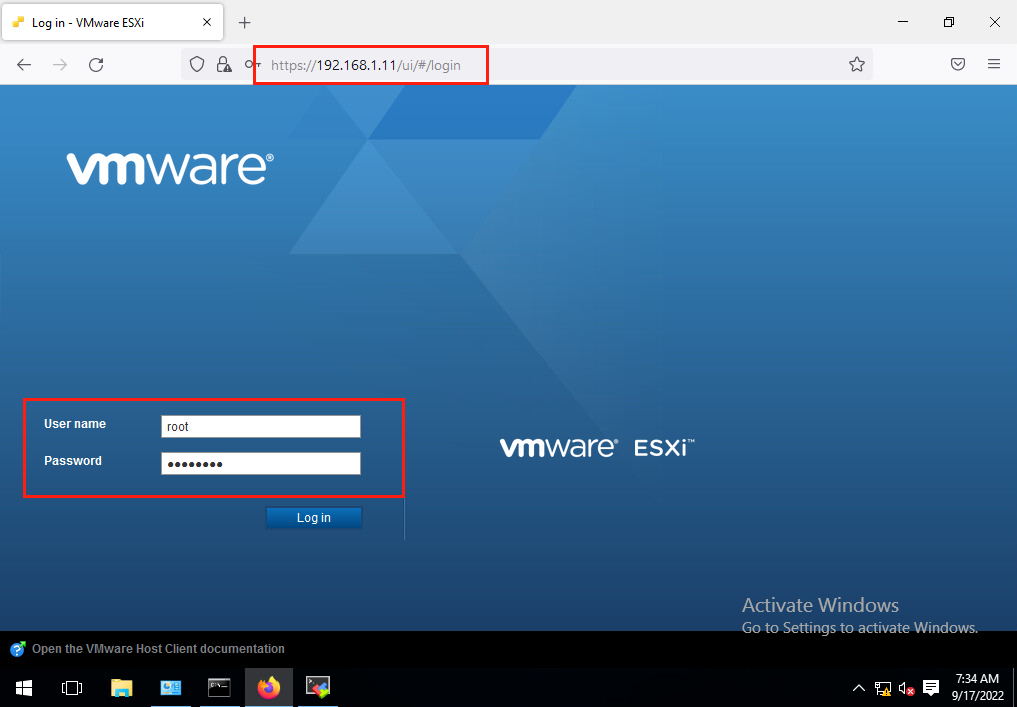Click the vmware logo at top left
Viewport: 1017px width, 707px height.
pos(170,169)
